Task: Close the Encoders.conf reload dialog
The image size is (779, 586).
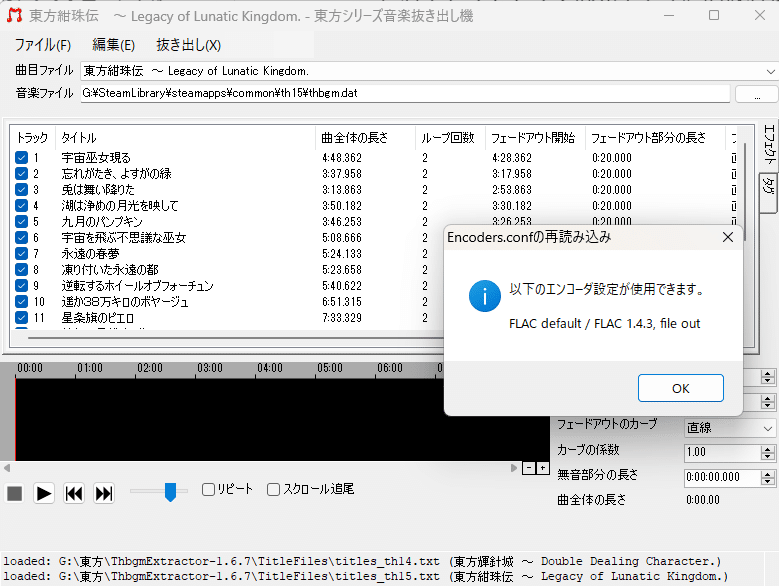Action: pos(728,237)
